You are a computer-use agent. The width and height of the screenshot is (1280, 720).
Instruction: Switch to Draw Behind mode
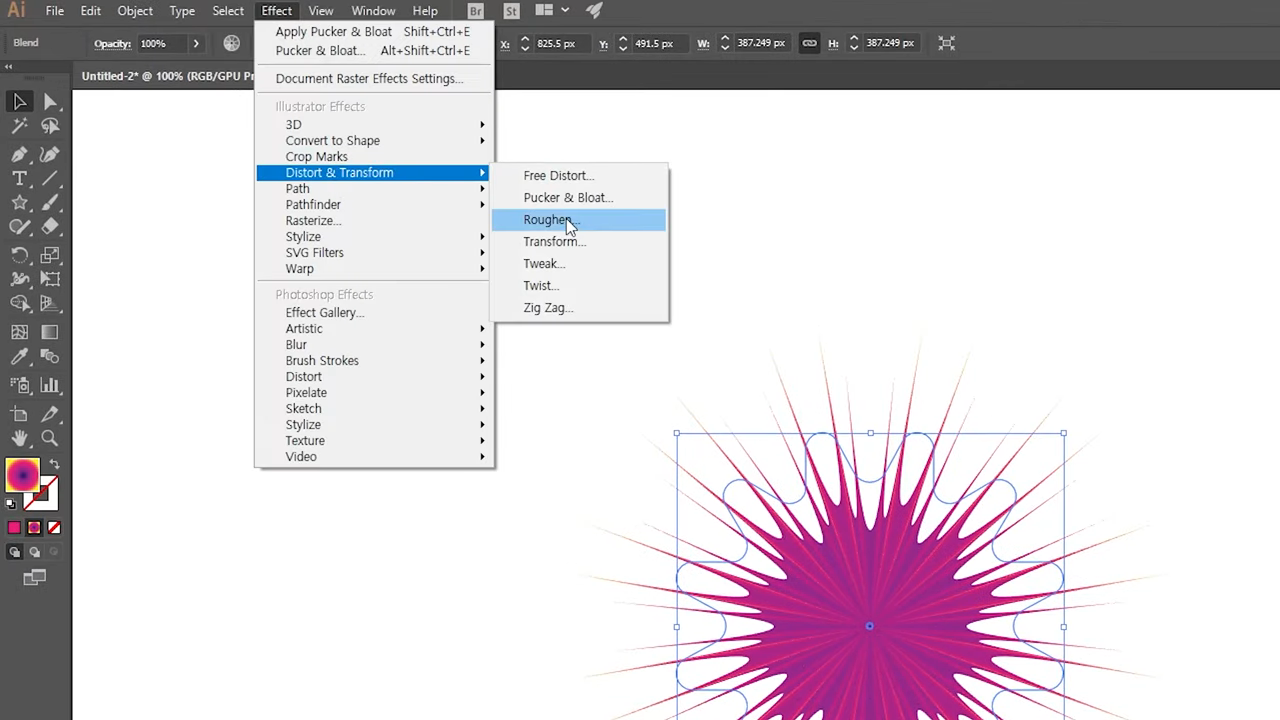tap(34, 552)
